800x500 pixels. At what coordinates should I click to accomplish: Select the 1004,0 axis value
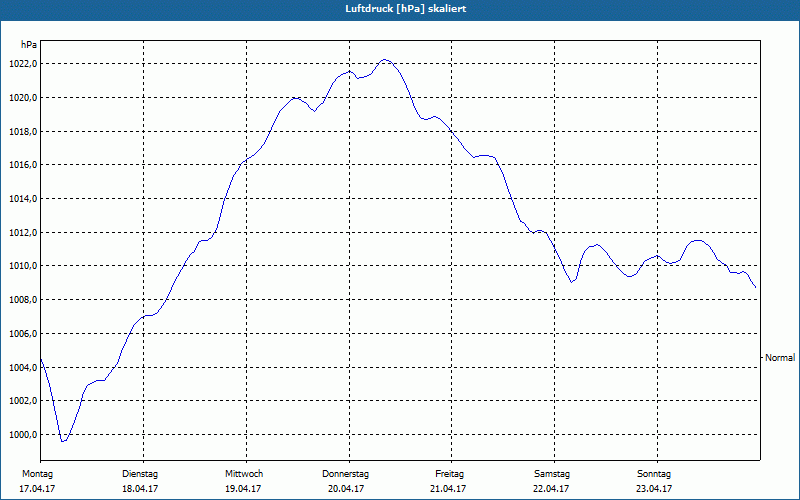tap(23, 367)
